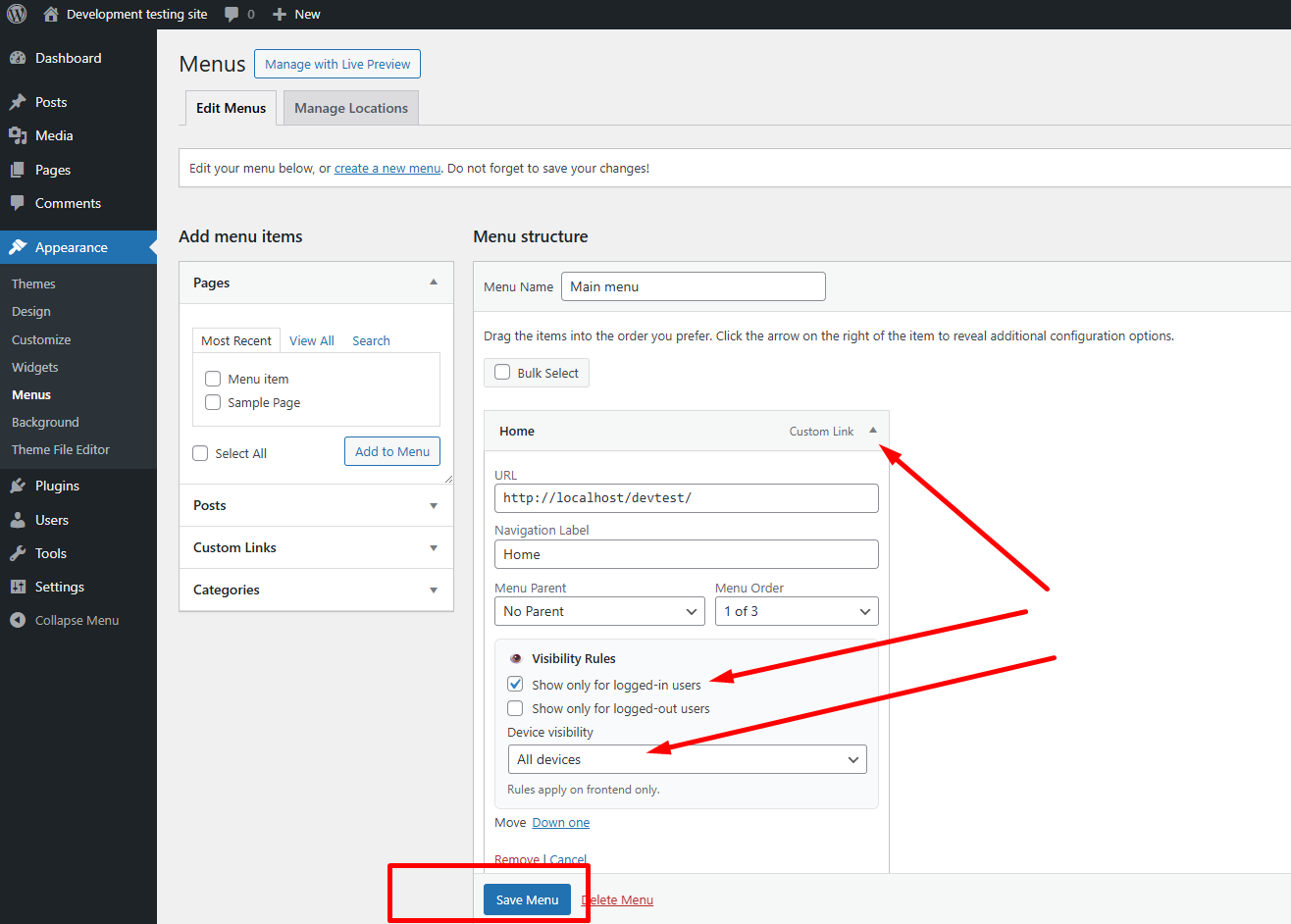Select the View All pages tab
The height and width of the screenshot is (924, 1291).
(x=312, y=340)
